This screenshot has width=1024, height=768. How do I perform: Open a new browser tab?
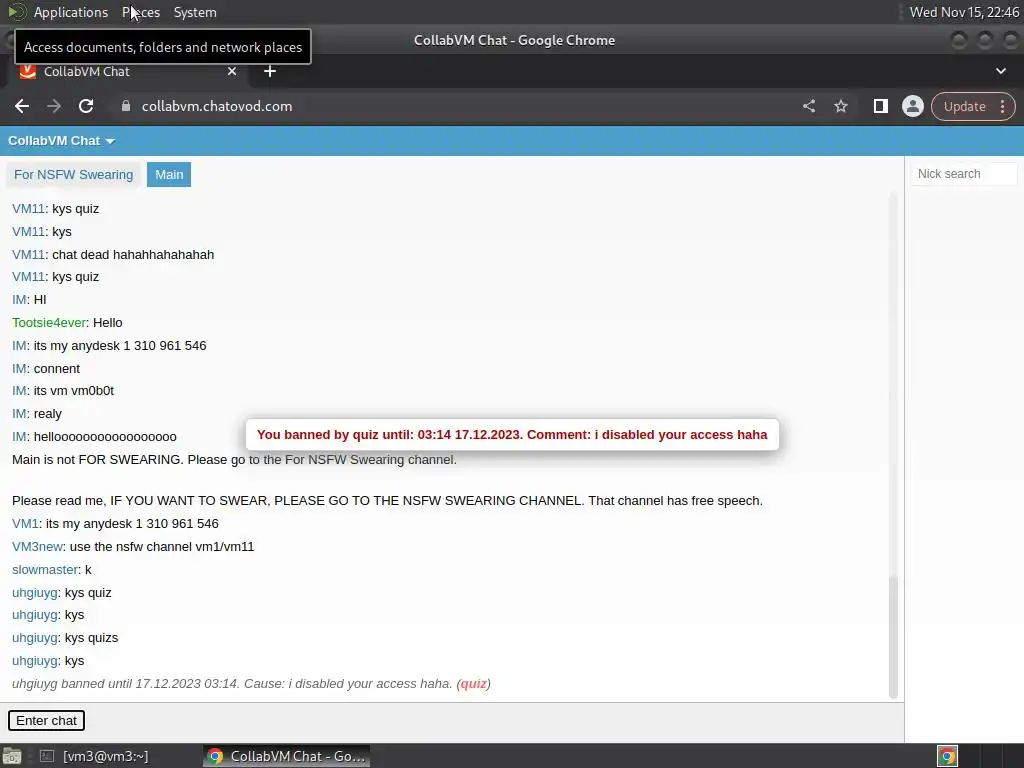270,71
